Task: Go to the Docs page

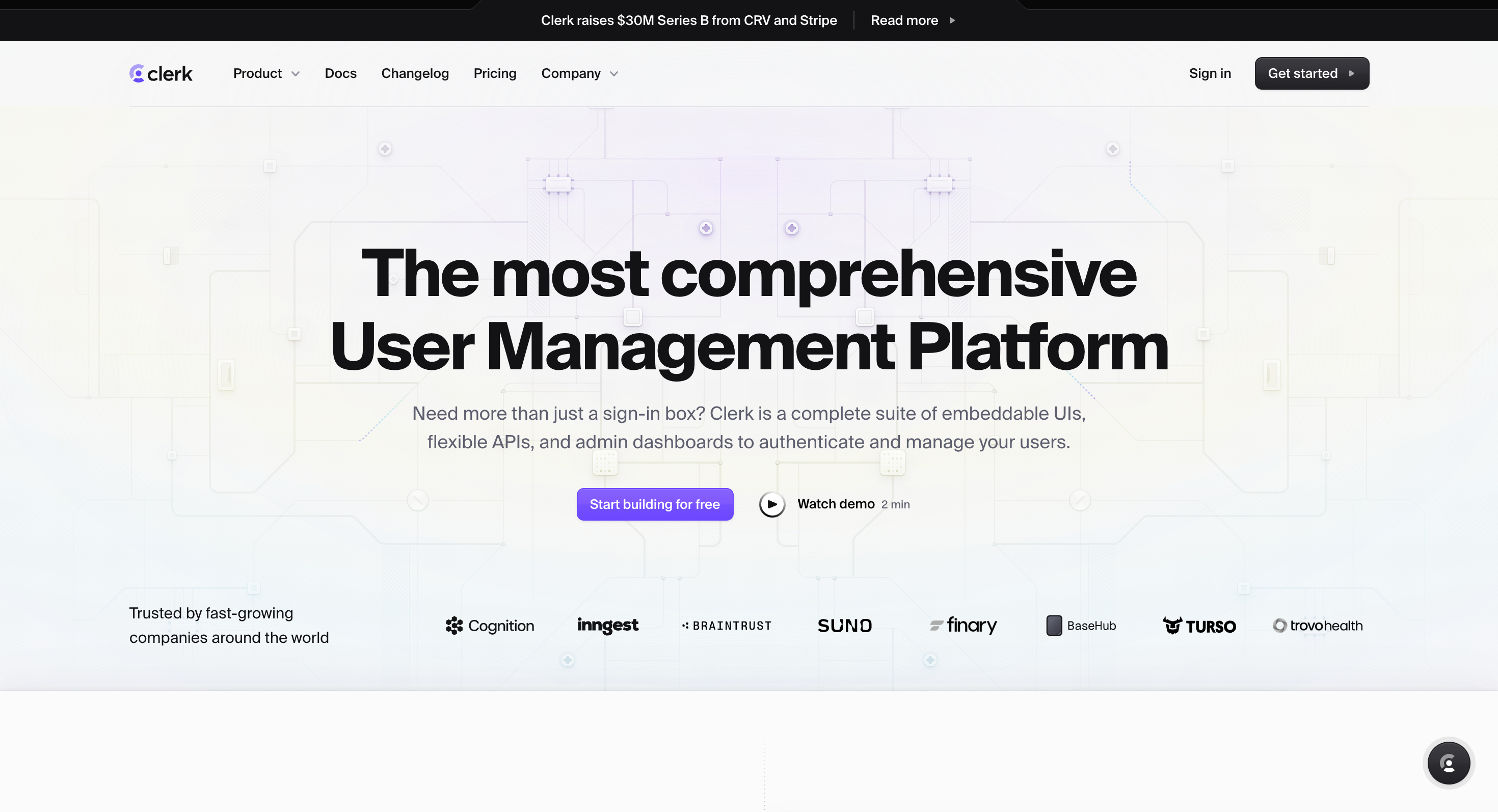Action: click(x=340, y=74)
